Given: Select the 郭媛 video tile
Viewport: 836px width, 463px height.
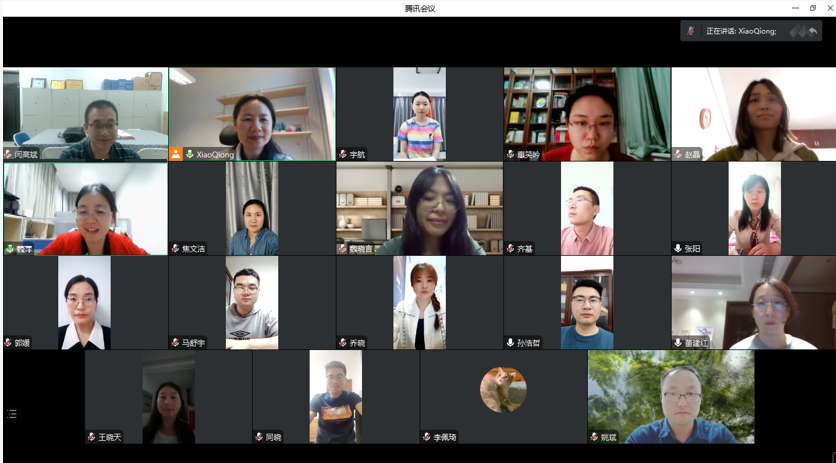Looking at the screenshot, I should tap(85, 302).
